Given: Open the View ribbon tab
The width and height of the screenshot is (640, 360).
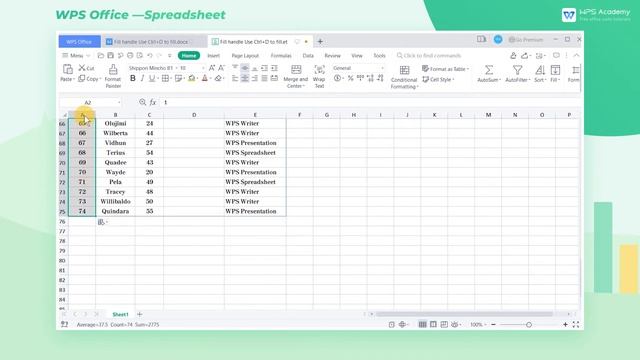Looking at the screenshot, I should click(357, 56).
